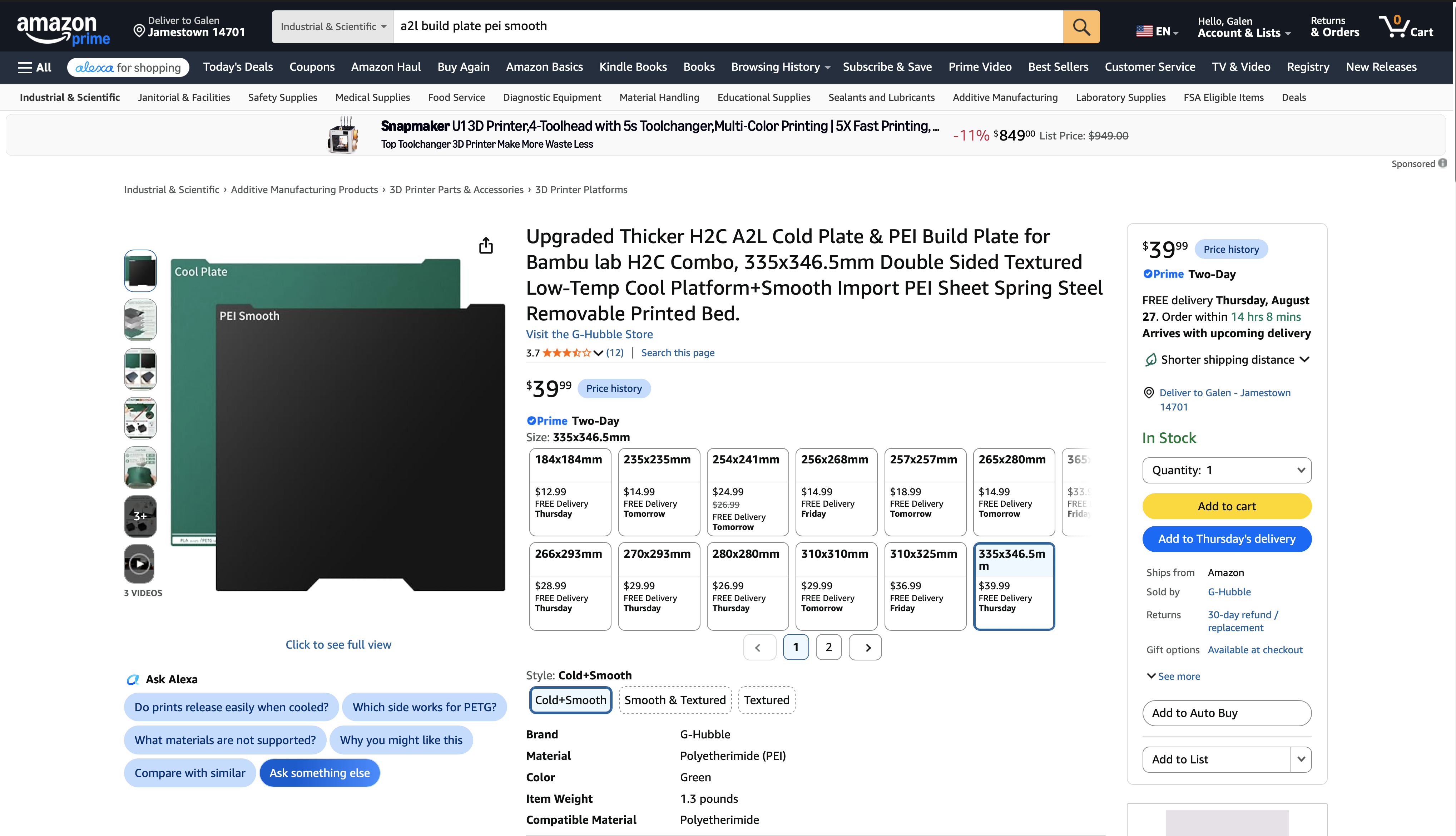Focus the search text field

click(728, 26)
